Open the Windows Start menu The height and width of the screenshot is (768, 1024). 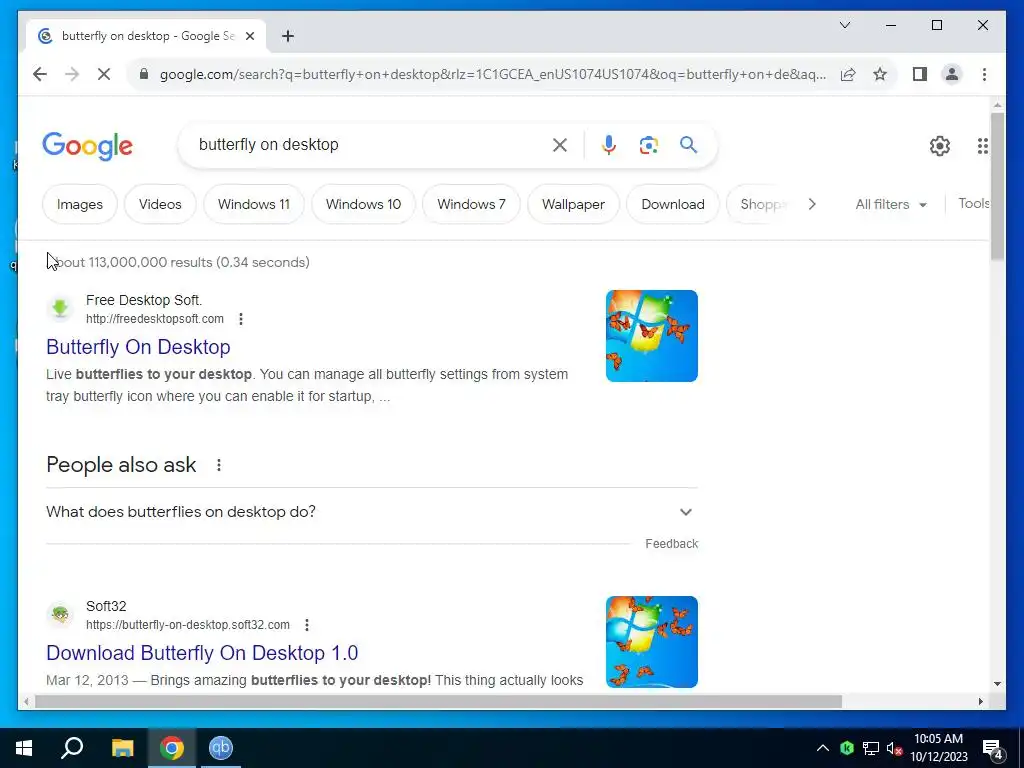[24, 748]
